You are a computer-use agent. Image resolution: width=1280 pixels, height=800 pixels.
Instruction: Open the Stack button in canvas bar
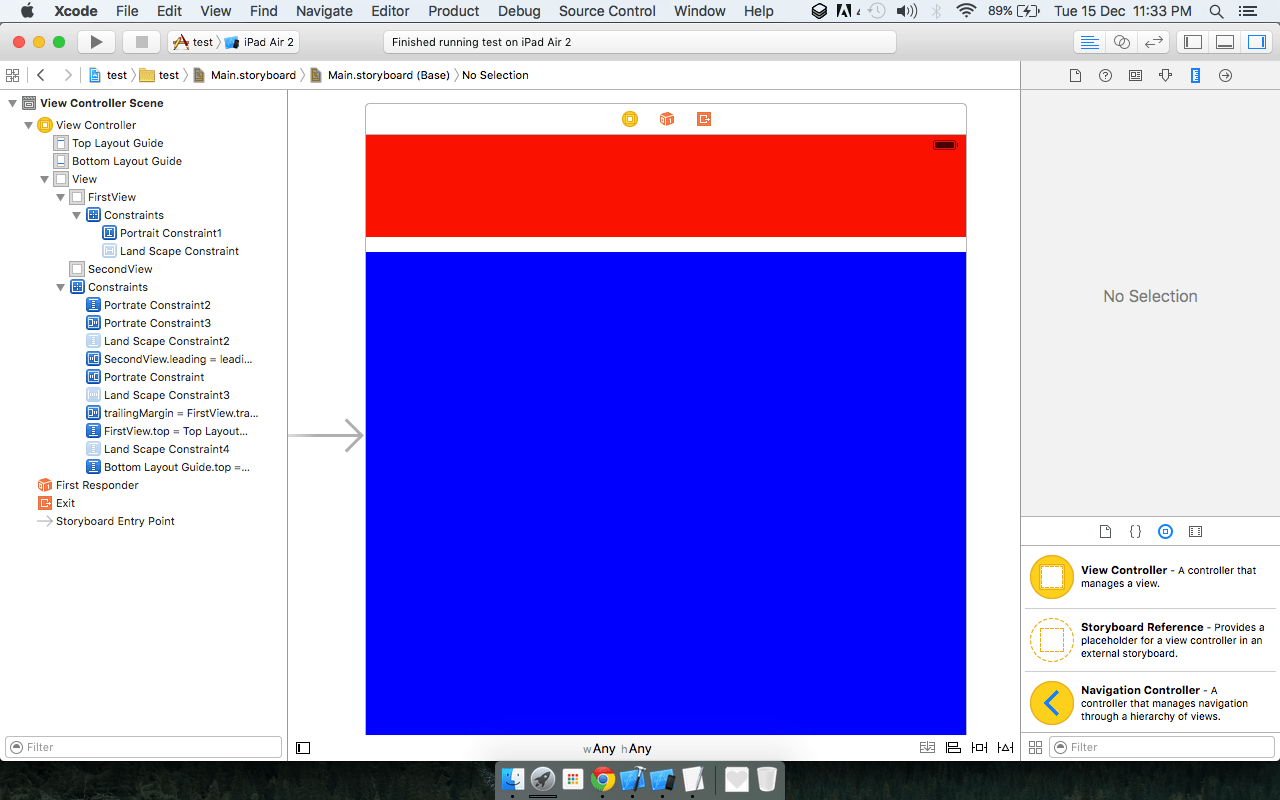[927, 748]
